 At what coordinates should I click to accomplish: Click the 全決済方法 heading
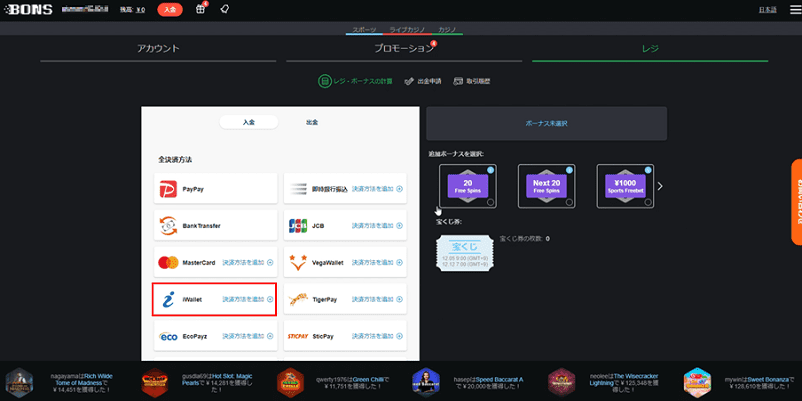pyautogui.click(x=175, y=160)
